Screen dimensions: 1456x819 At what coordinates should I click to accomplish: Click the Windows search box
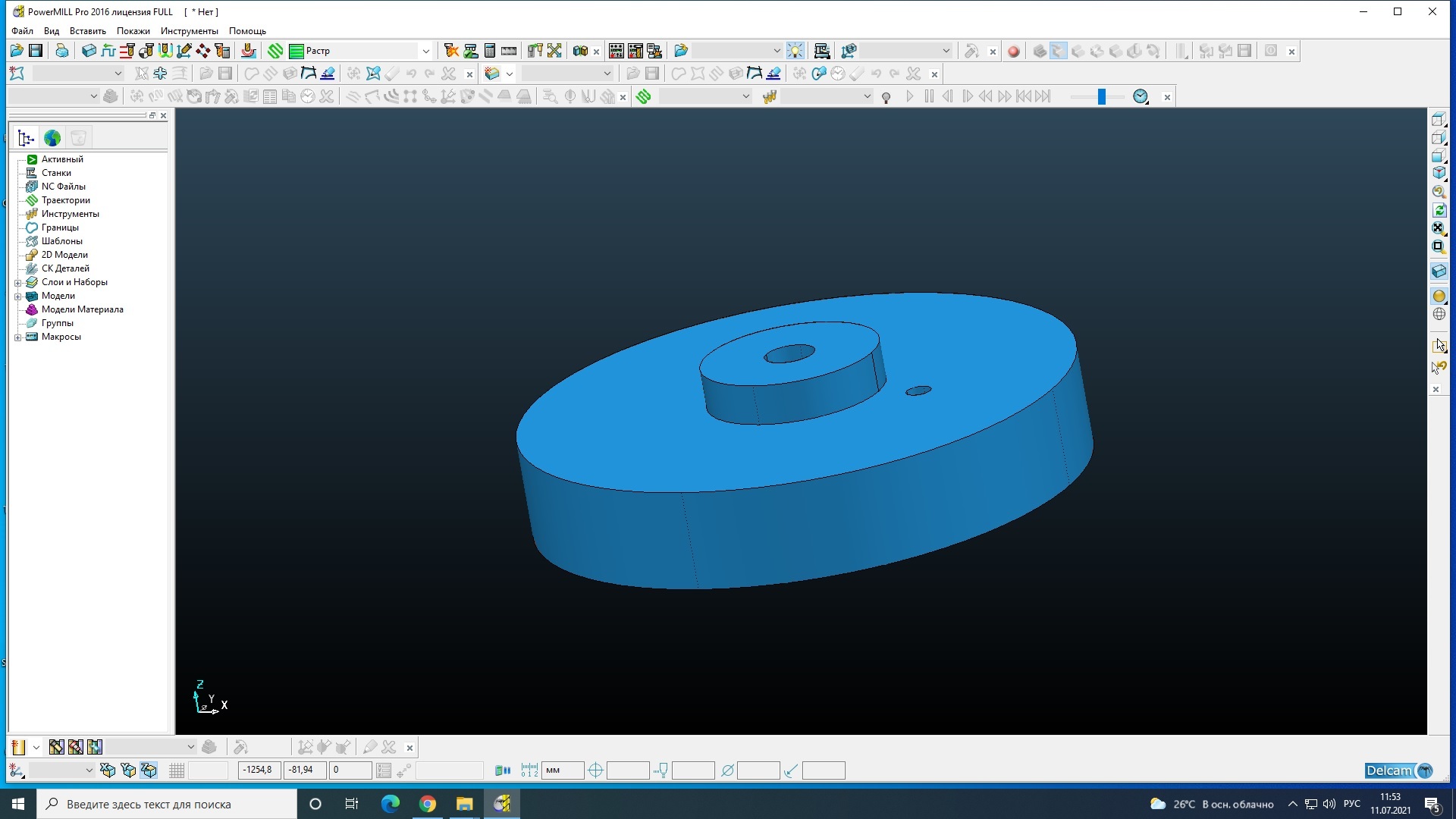pyautogui.click(x=167, y=804)
